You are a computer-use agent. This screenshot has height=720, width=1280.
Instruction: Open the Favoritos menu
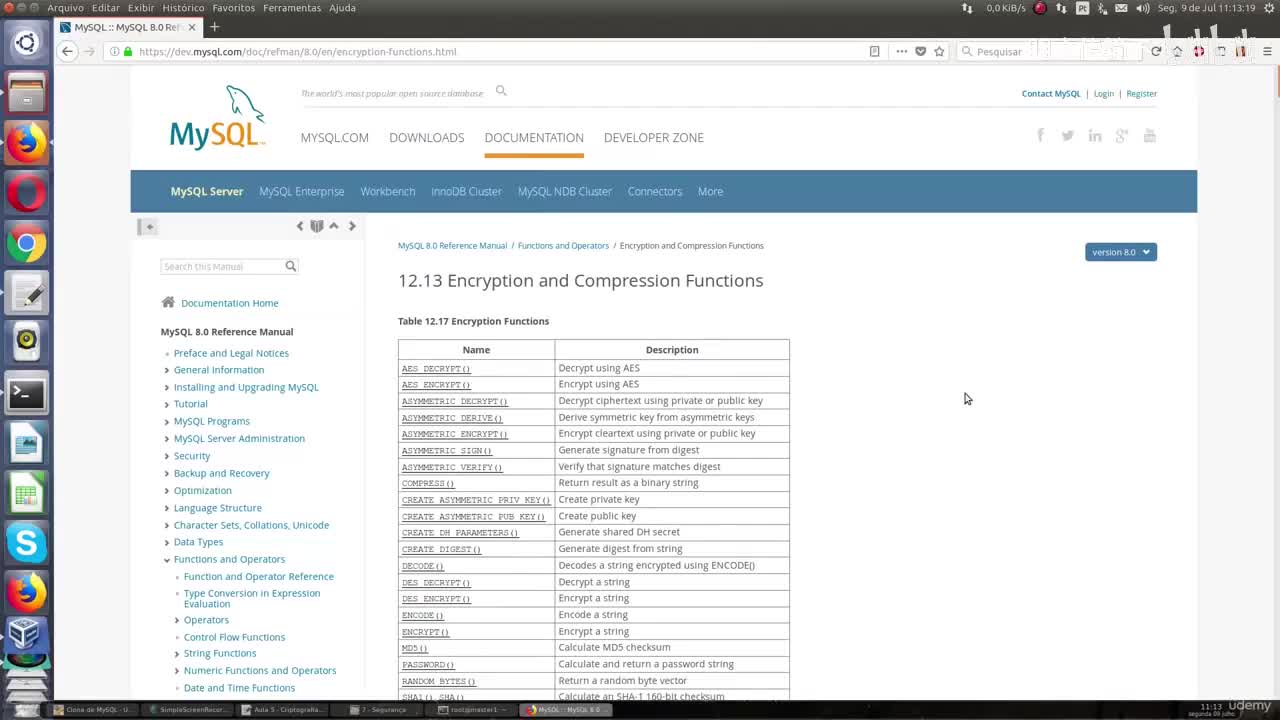(234, 8)
